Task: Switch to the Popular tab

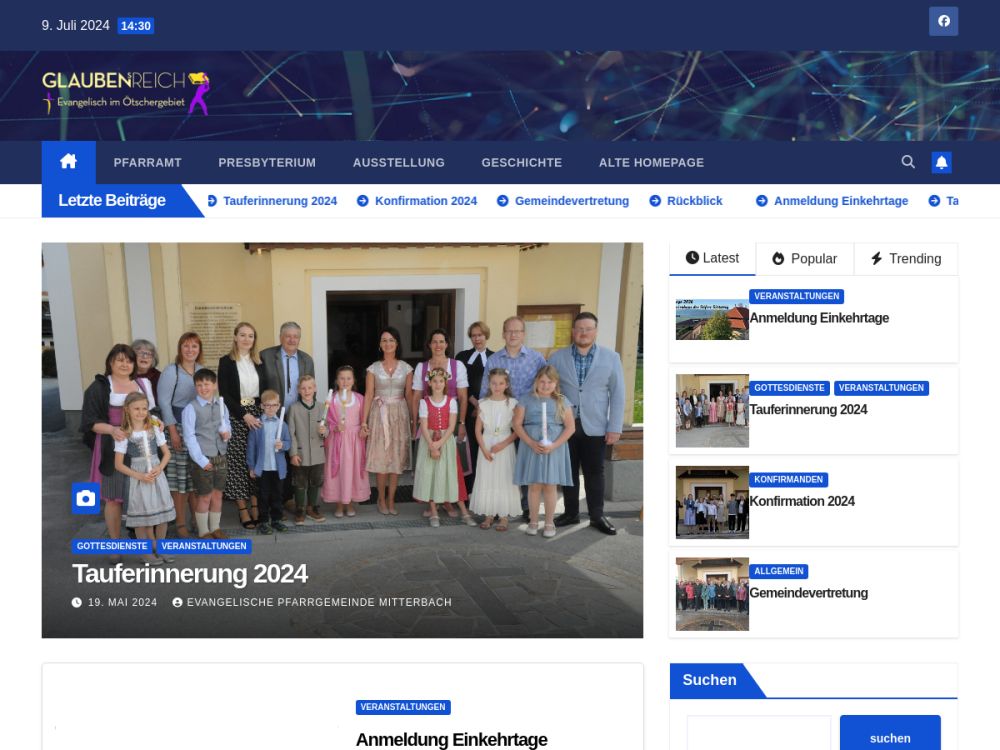Action: (804, 258)
